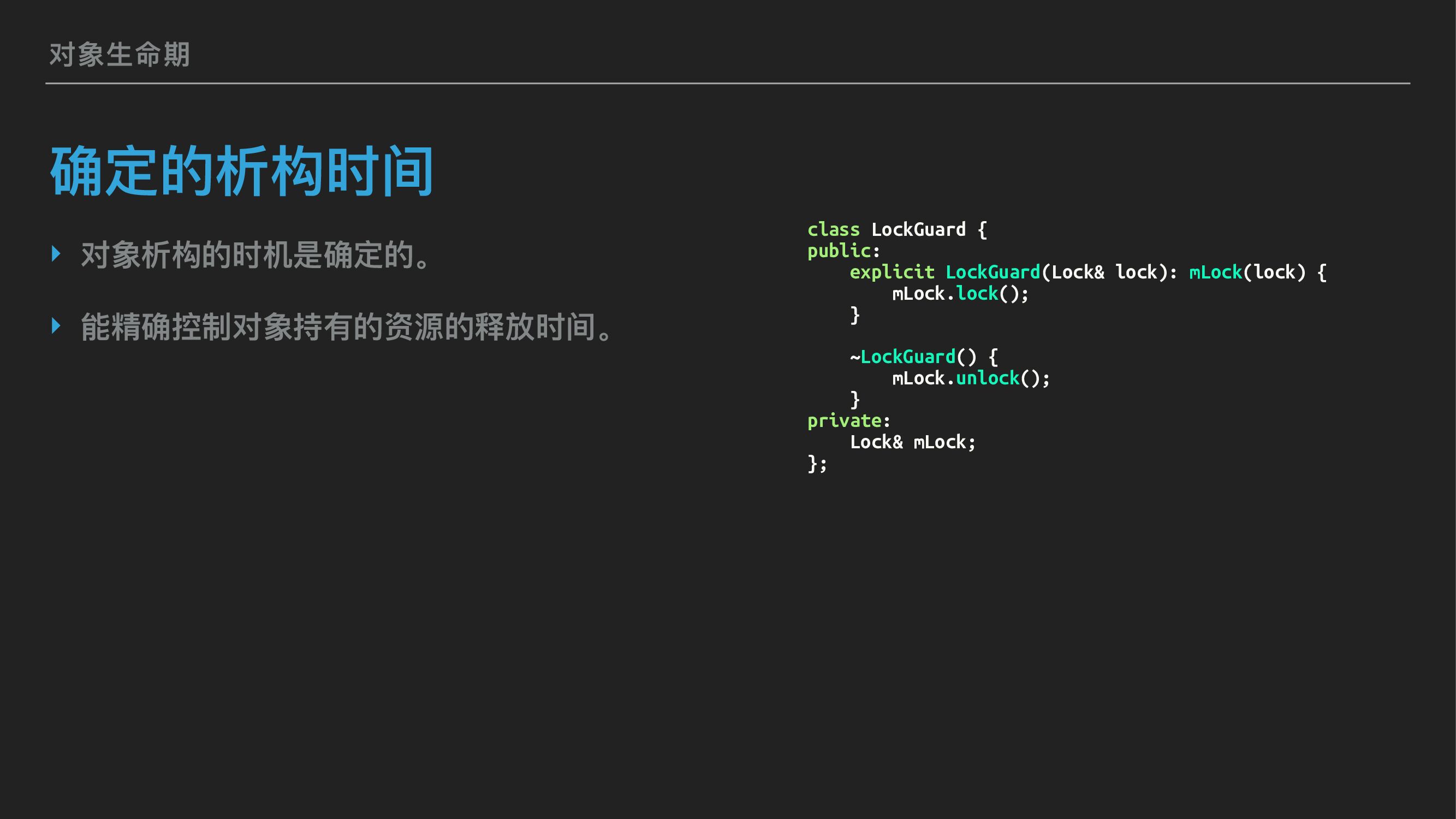Click the 'public:' access specifier

[843, 251]
